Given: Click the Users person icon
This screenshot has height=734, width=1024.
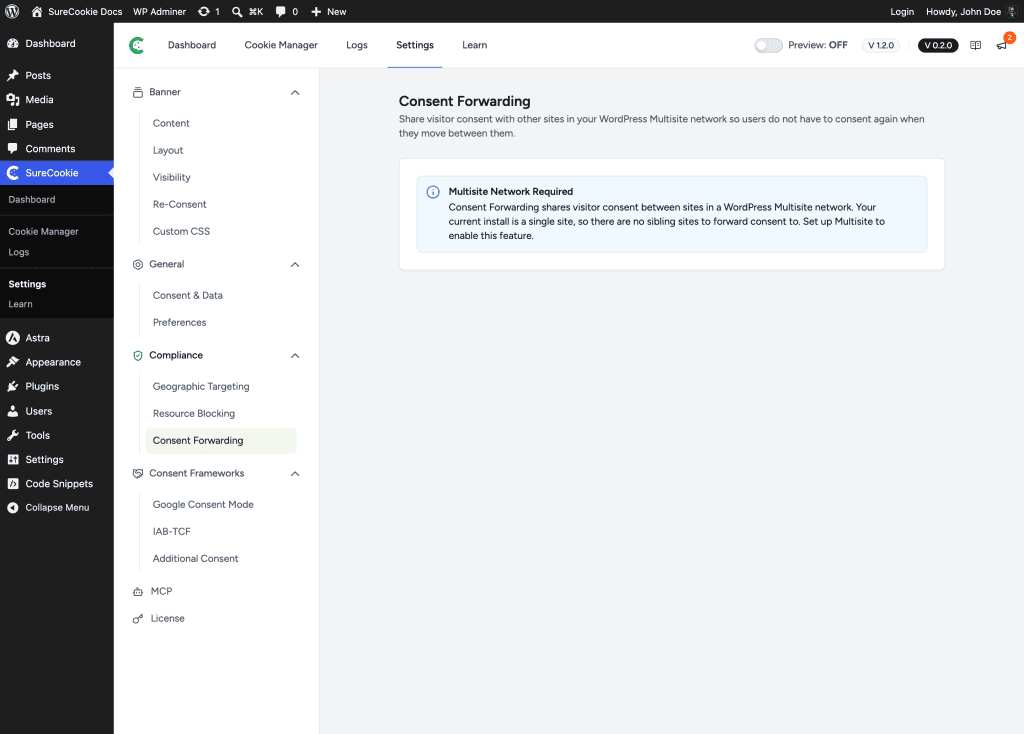Looking at the screenshot, I should tap(12, 411).
